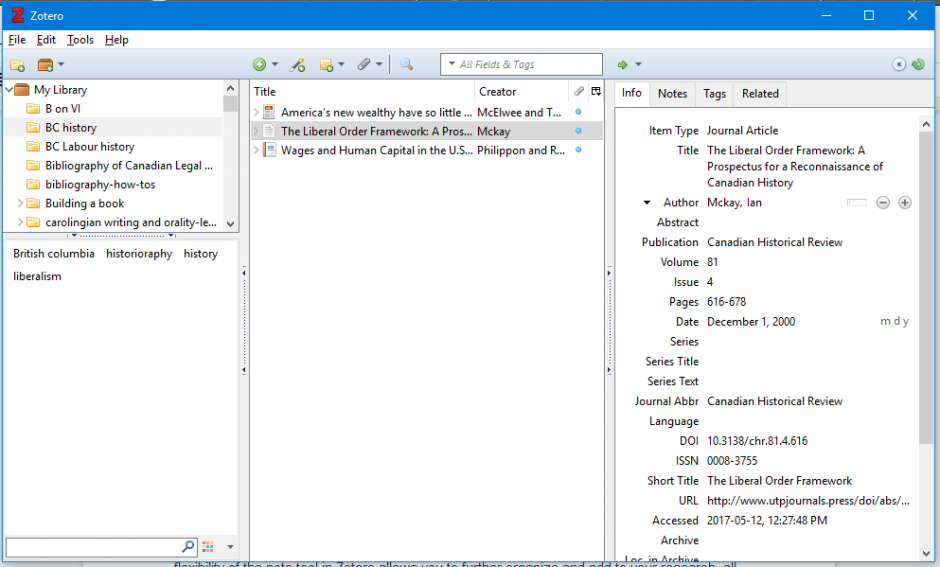Open the search mode dropdown in search box
The height and width of the screenshot is (567, 940).
[452, 64]
